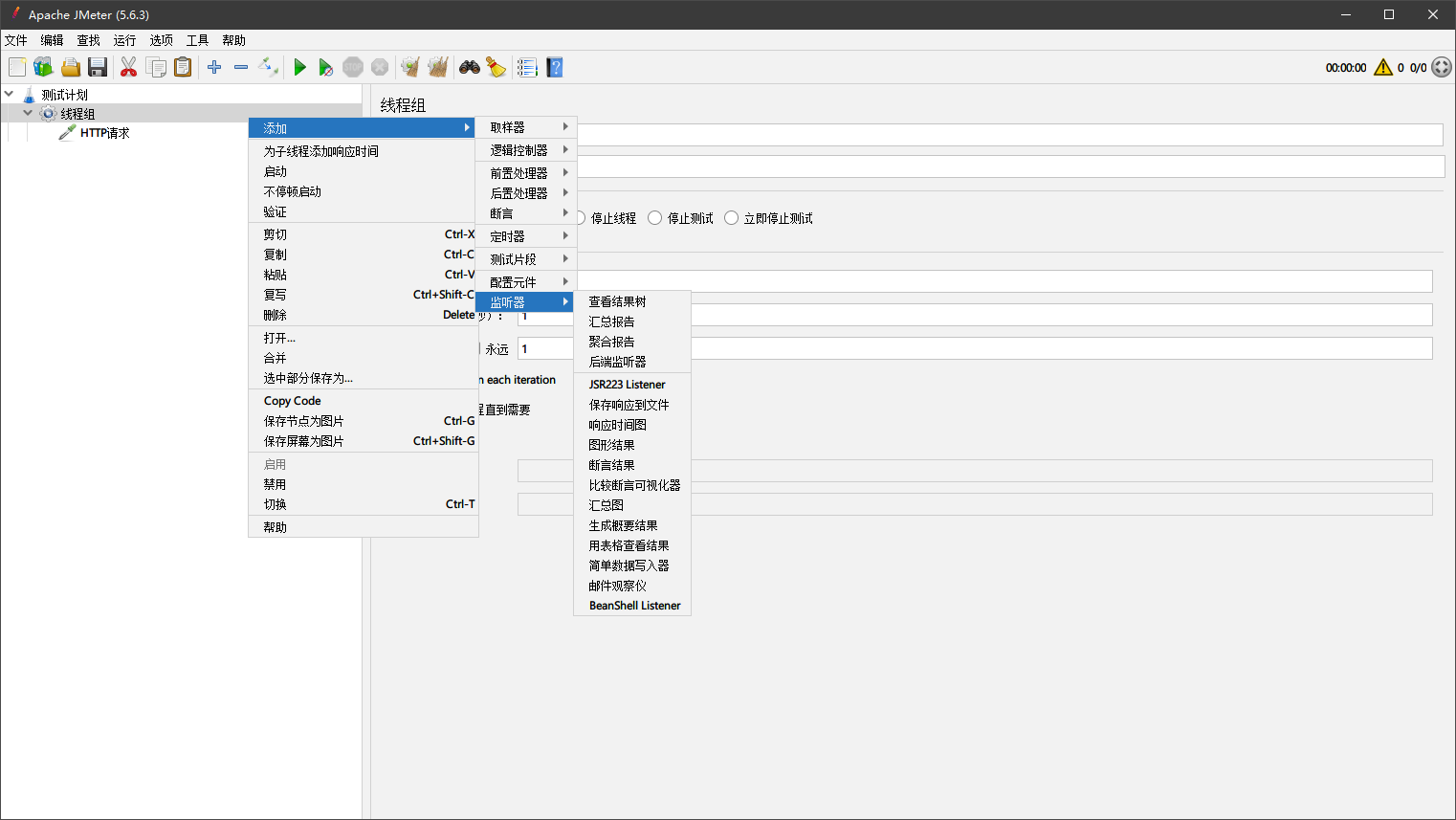Click the Paste clipboard icon

[183, 67]
